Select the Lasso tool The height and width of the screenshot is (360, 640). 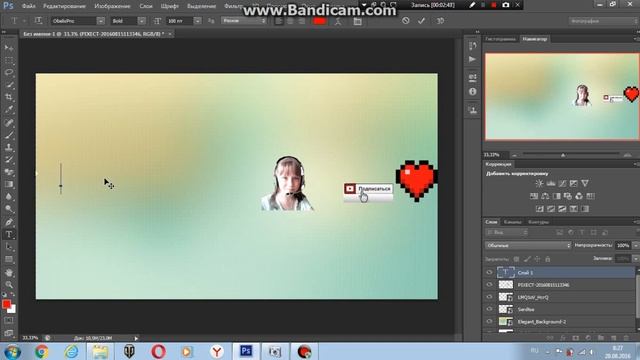pyautogui.click(x=9, y=73)
